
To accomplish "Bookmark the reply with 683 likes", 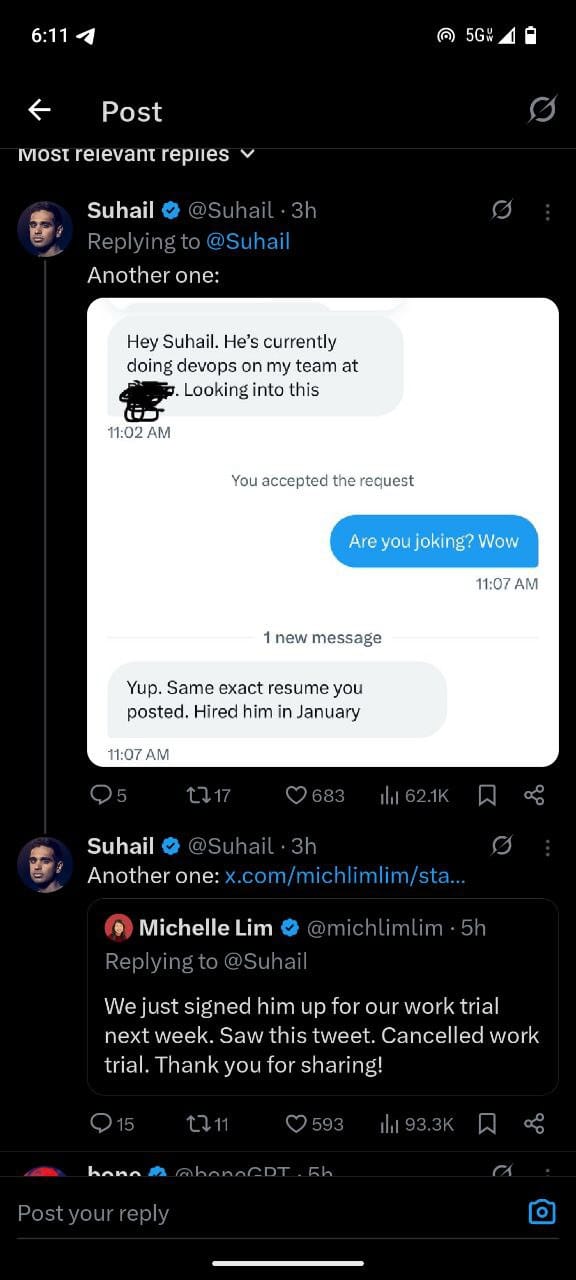I will tap(487, 795).
